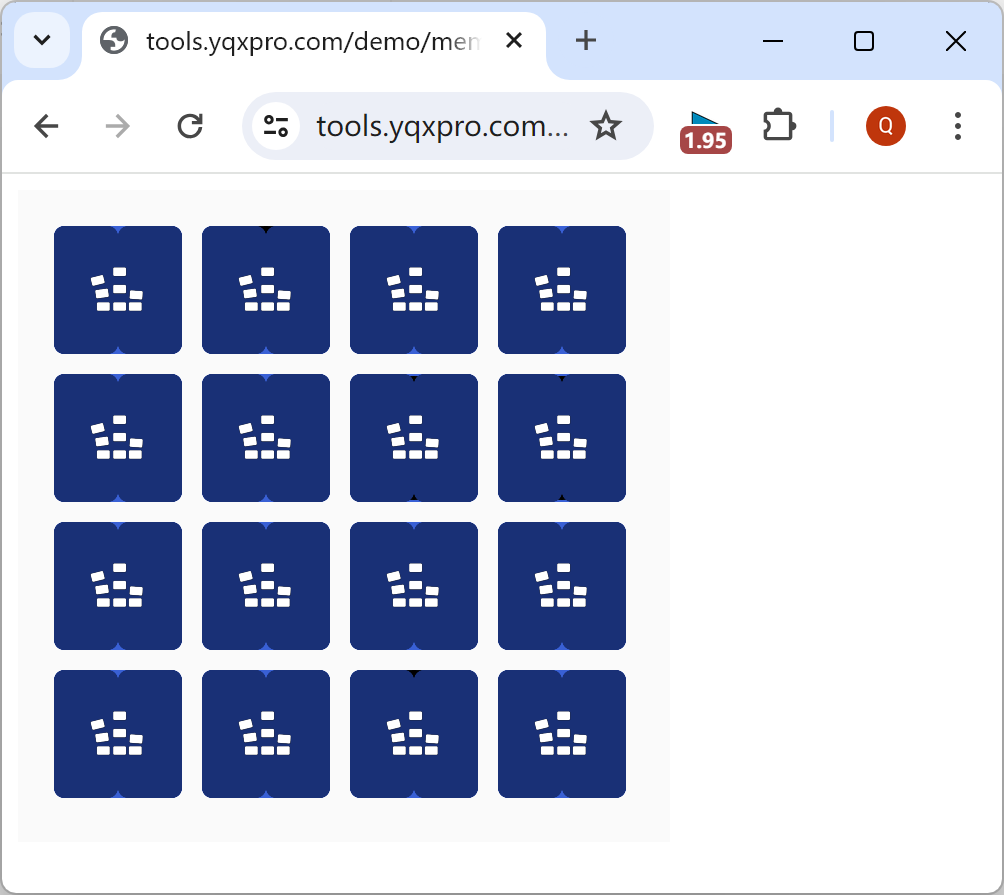Open a new tab with the plus button
The image size is (1004, 895).
(x=585, y=41)
